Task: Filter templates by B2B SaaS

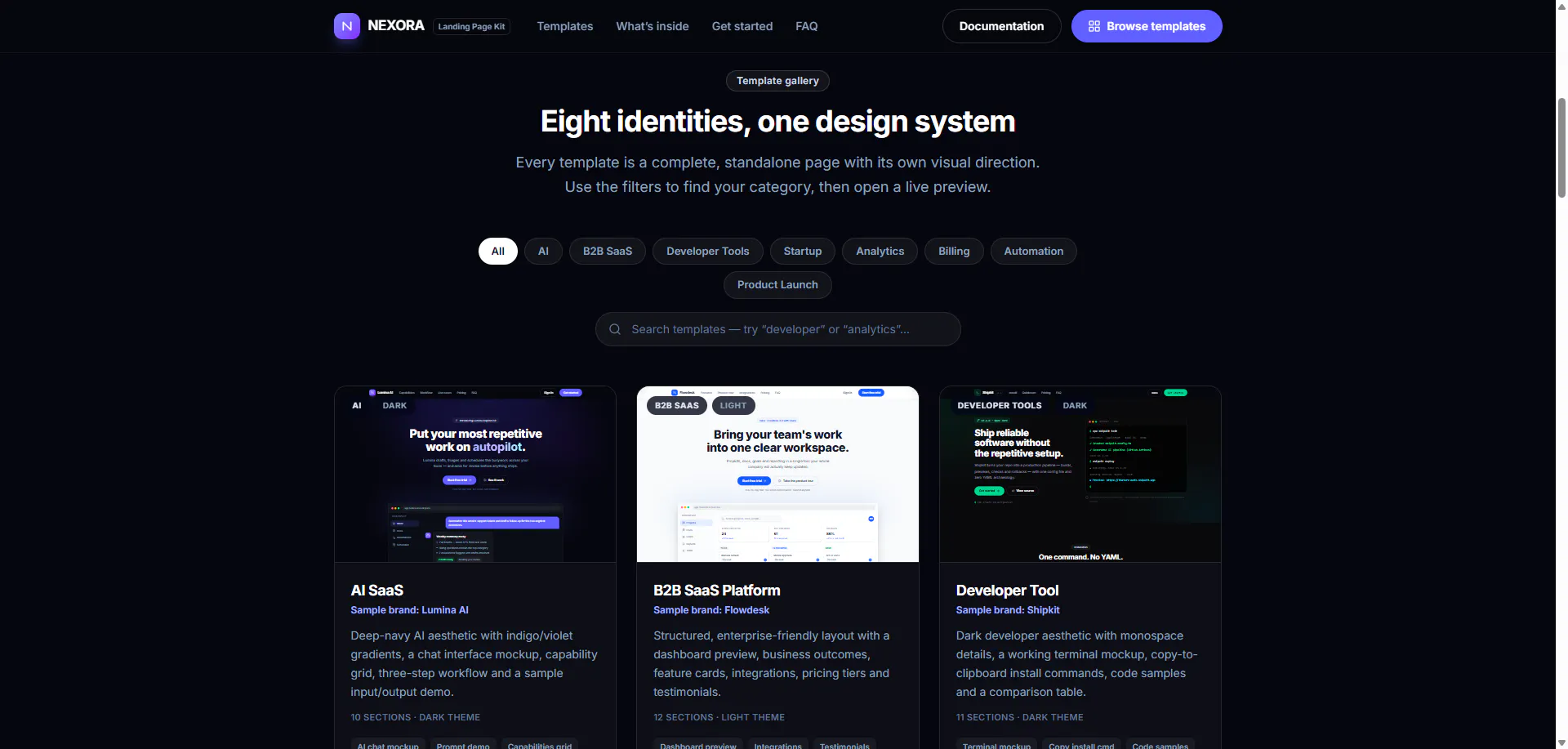Action: coord(608,252)
